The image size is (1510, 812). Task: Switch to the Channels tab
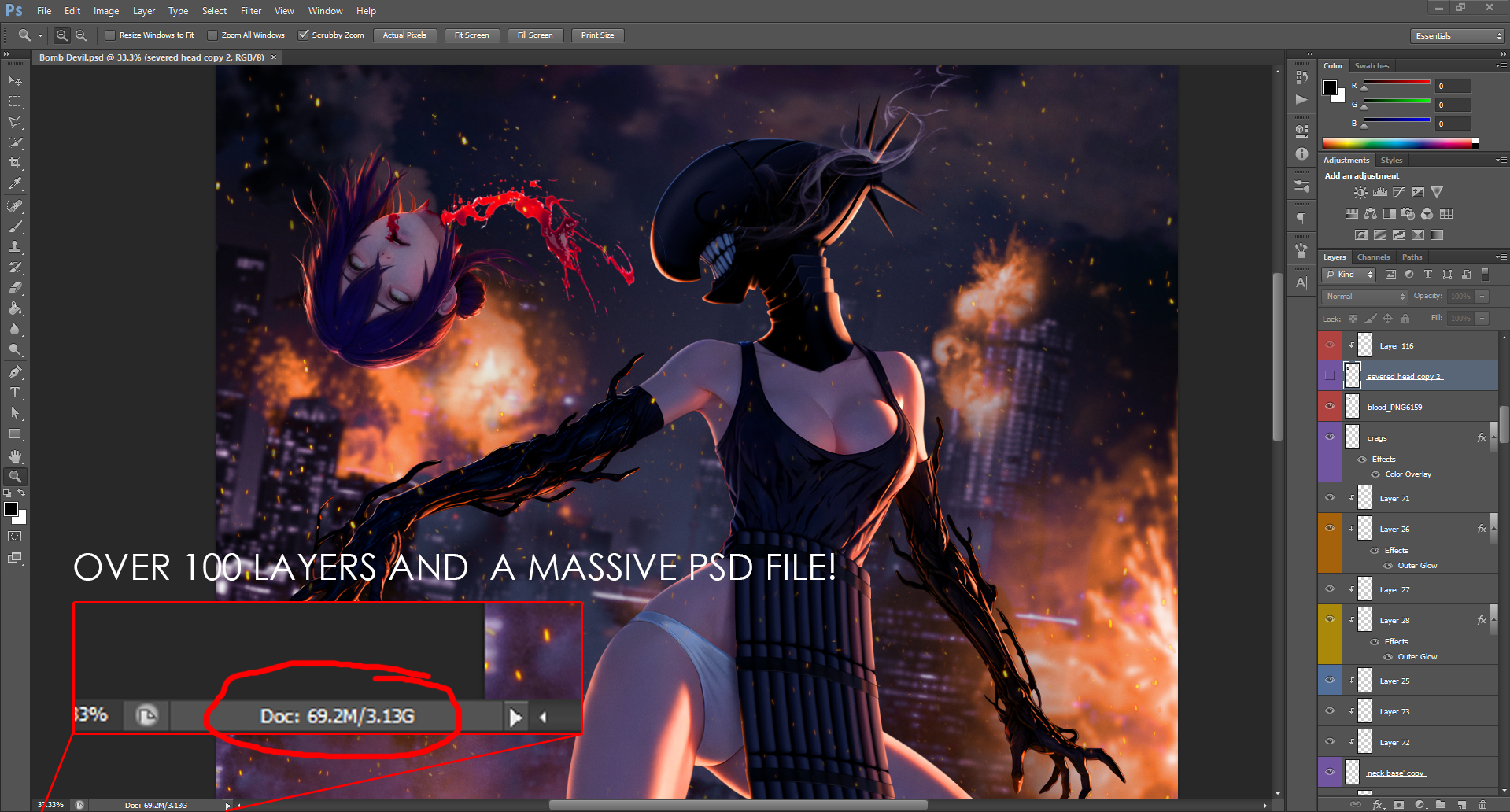pyautogui.click(x=1373, y=257)
